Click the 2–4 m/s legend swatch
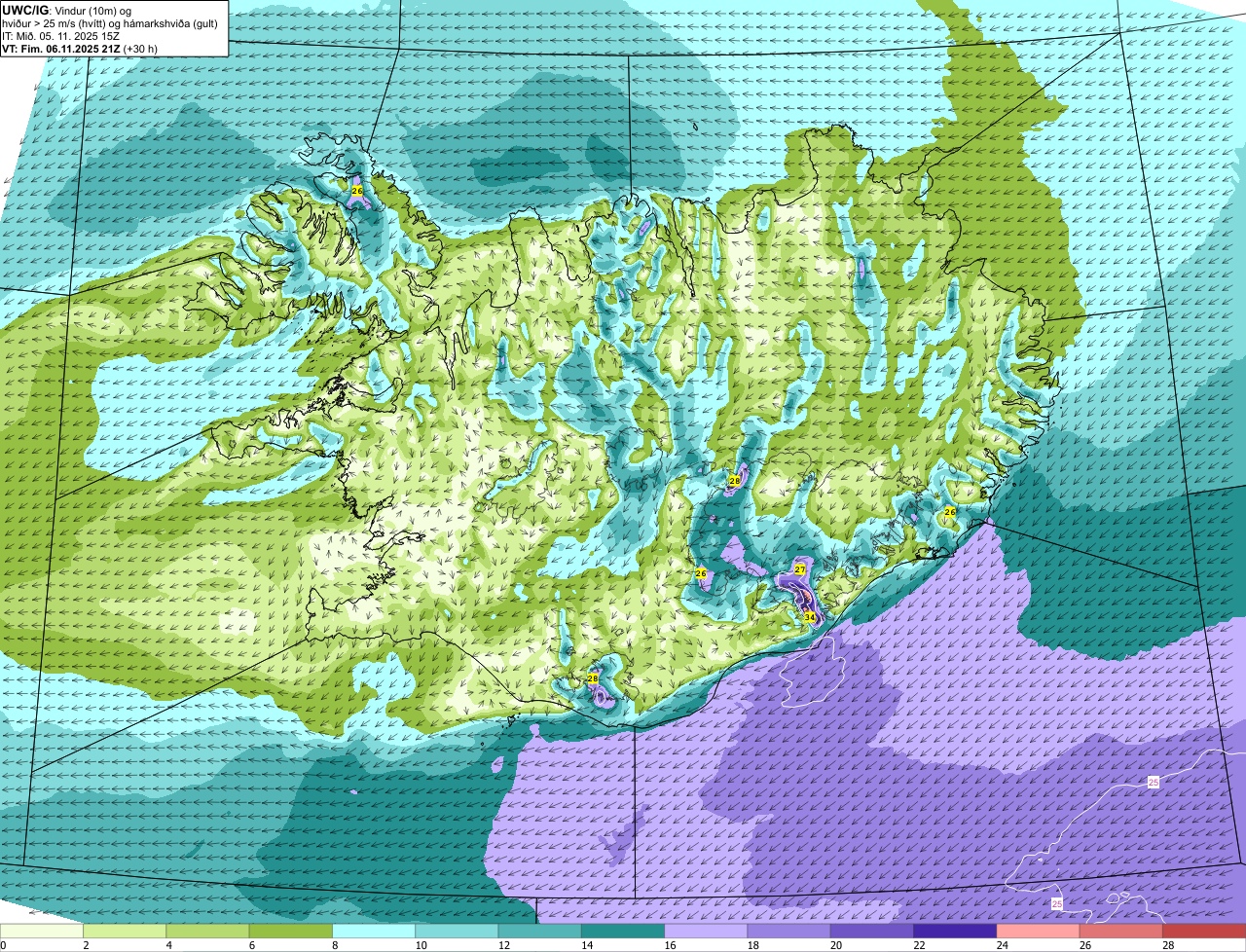 (x=126, y=932)
